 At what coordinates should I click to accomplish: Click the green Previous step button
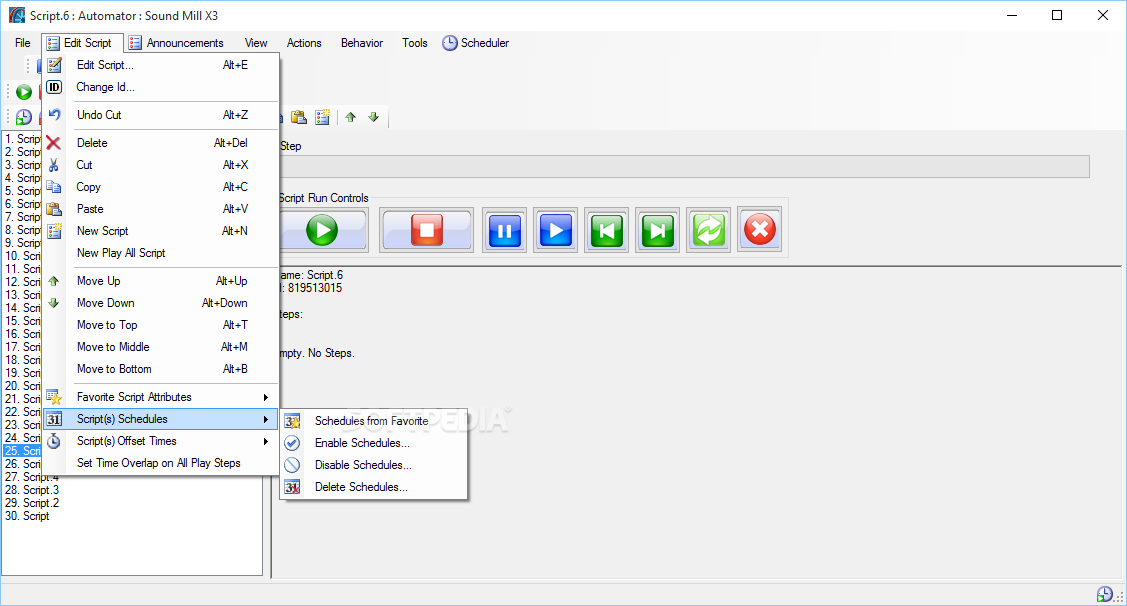click(x=607, y=230)
